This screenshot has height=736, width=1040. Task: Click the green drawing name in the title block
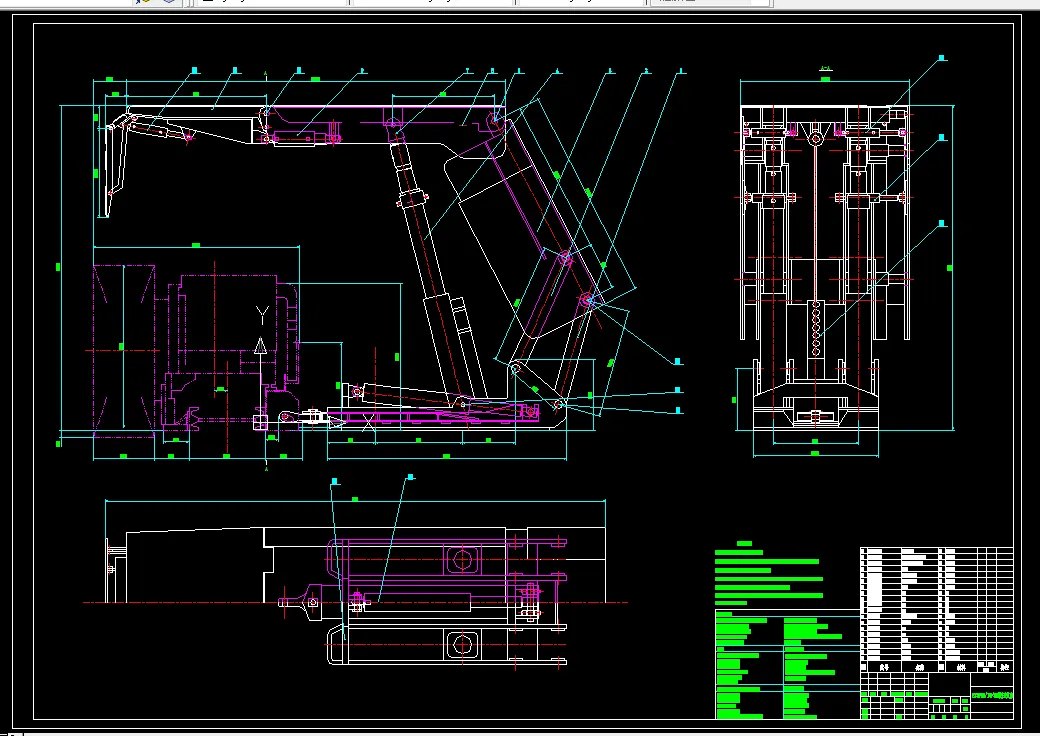(x=992, y=695)
